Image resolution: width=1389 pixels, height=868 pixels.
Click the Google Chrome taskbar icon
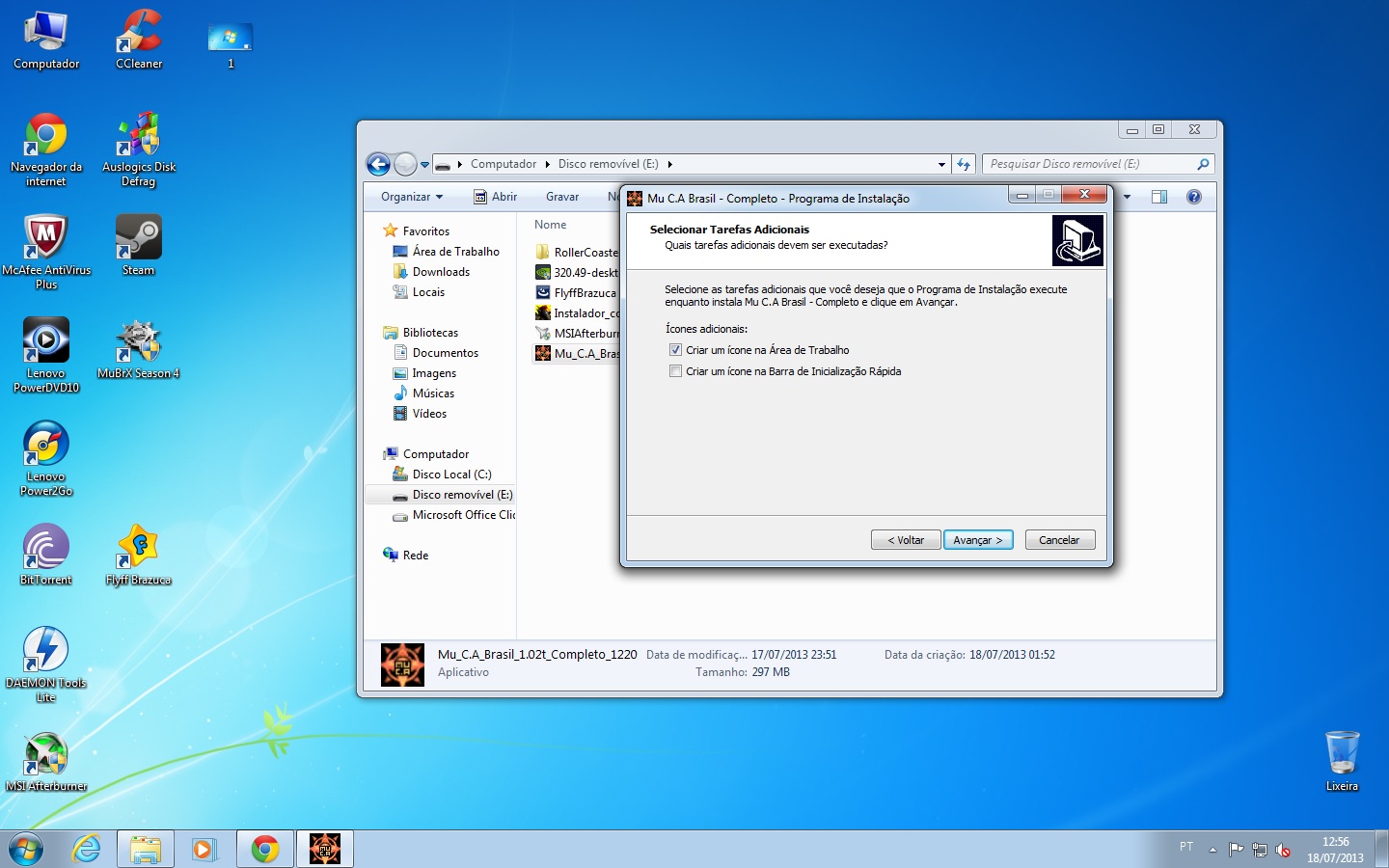pyautogui.click(x=265, y=849)
